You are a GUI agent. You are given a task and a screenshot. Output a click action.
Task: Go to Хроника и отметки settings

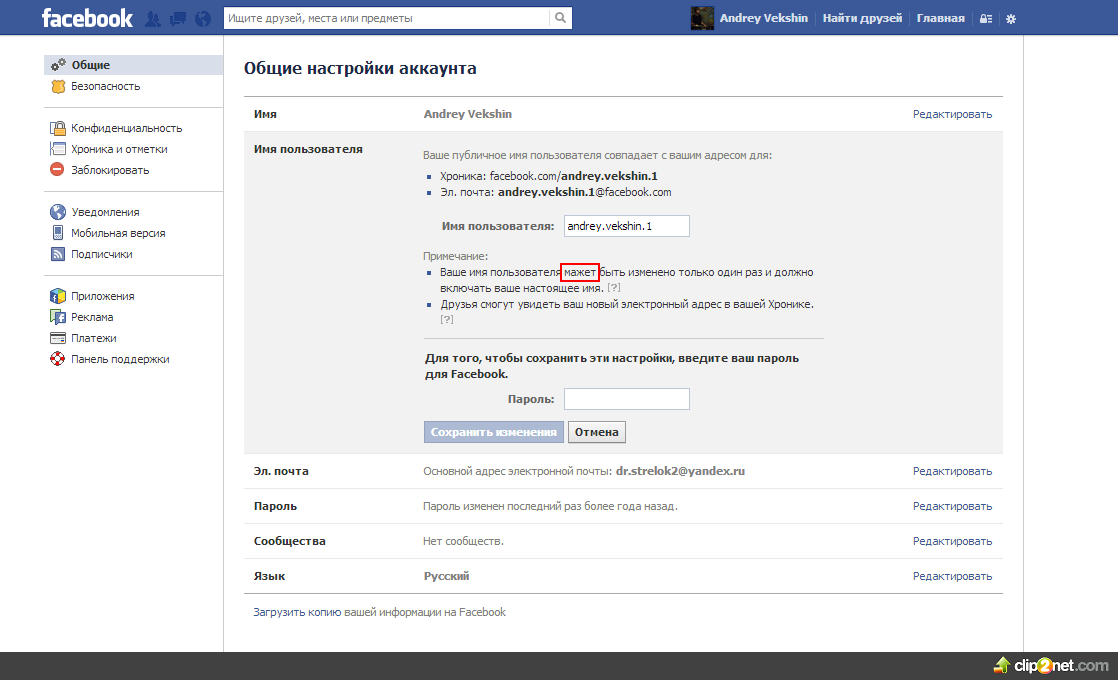pyautogui.click(x=119, y=149)
